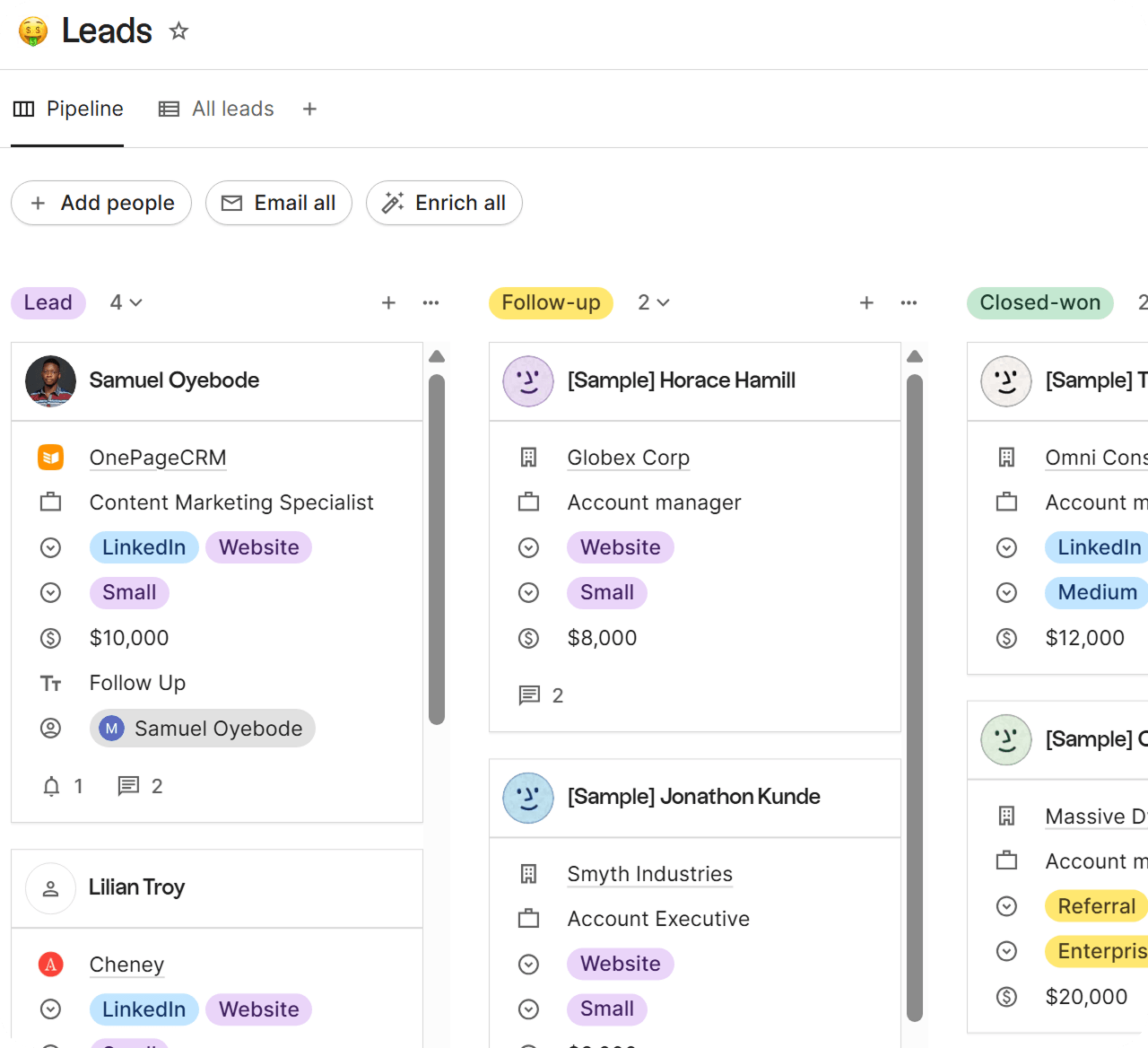Image resolution: width=1148 pixels, height=1048 pixels.
Task: Click the yellow Follow-up stage label
Action: click(551, 302)
